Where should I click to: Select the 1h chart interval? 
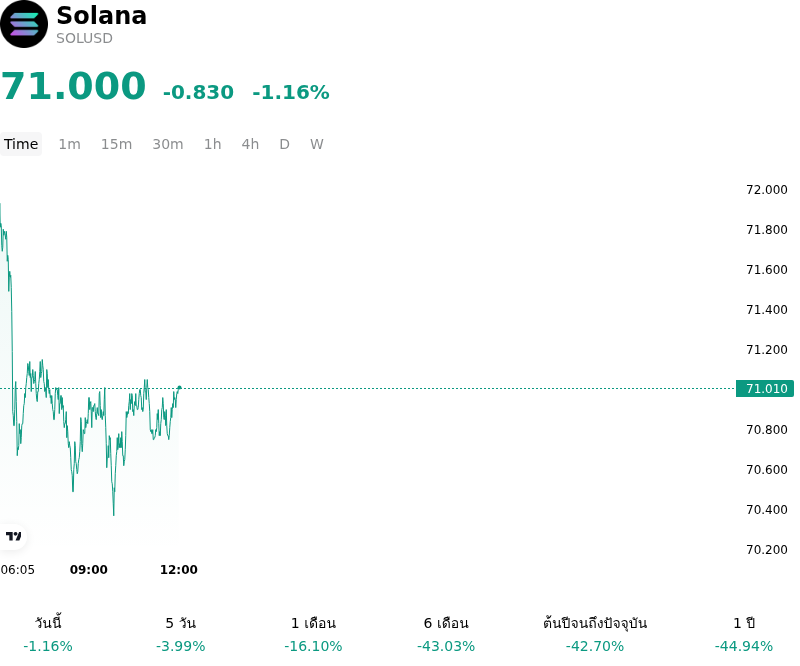pyautogui.click(x=213, y=144)
